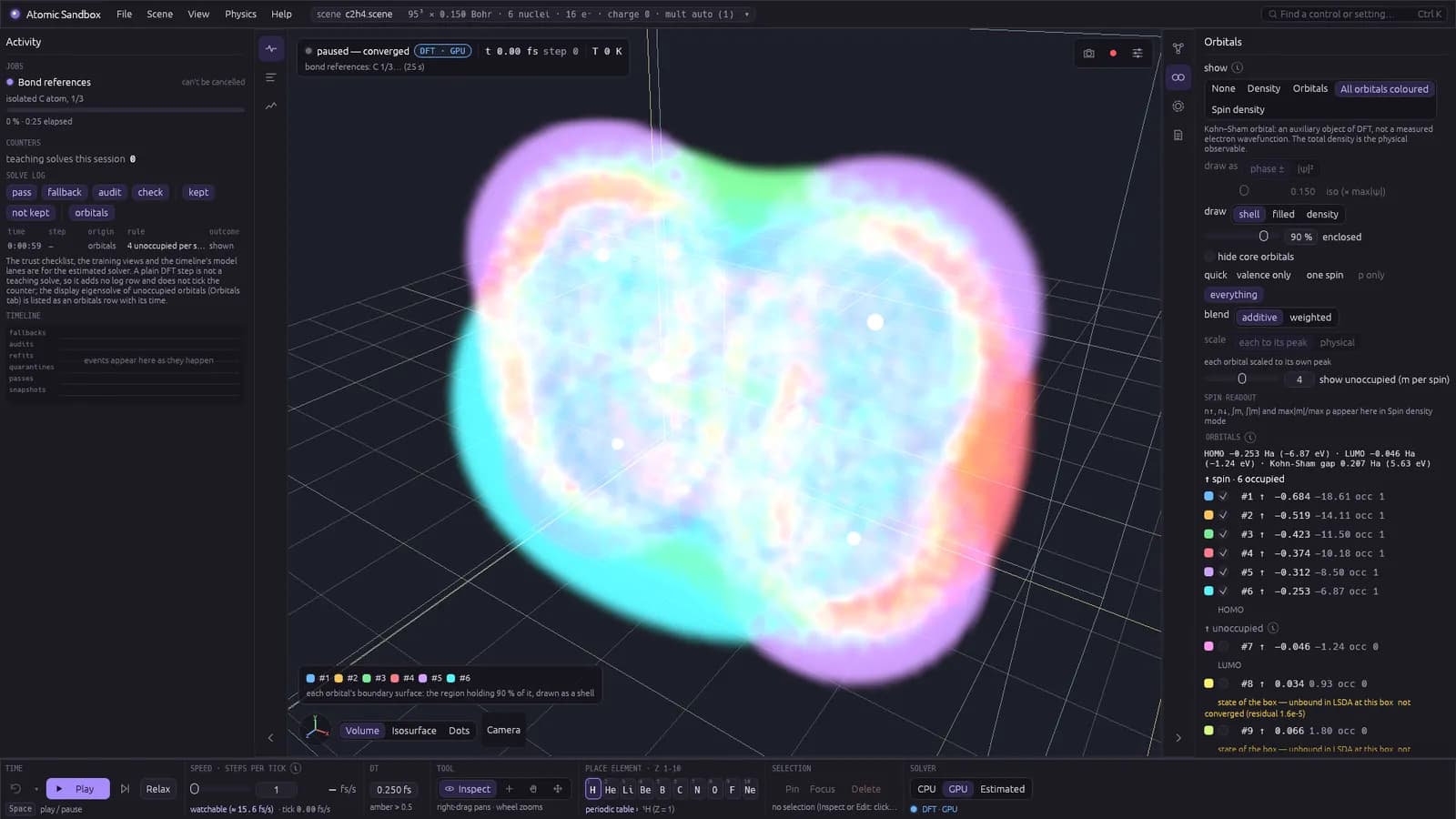1456x819 pixels.
Task: Click the molecule structure sidebar icon
Action: tap(1178, 48)
